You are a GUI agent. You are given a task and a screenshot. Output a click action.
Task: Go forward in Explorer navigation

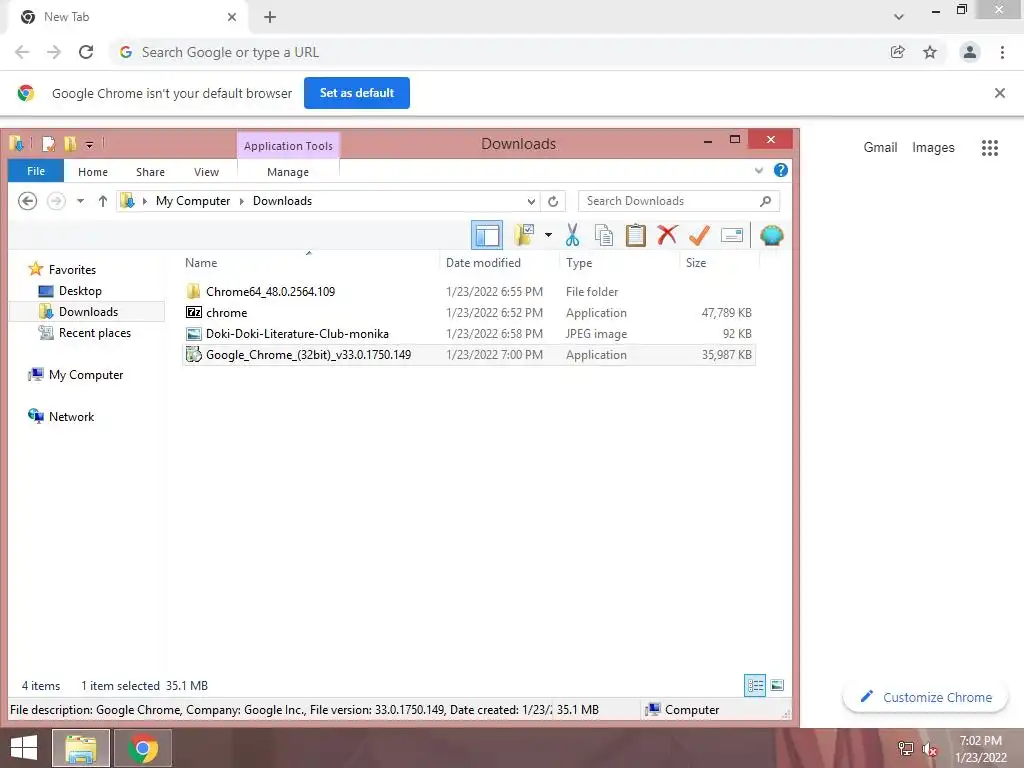[56, 200]
